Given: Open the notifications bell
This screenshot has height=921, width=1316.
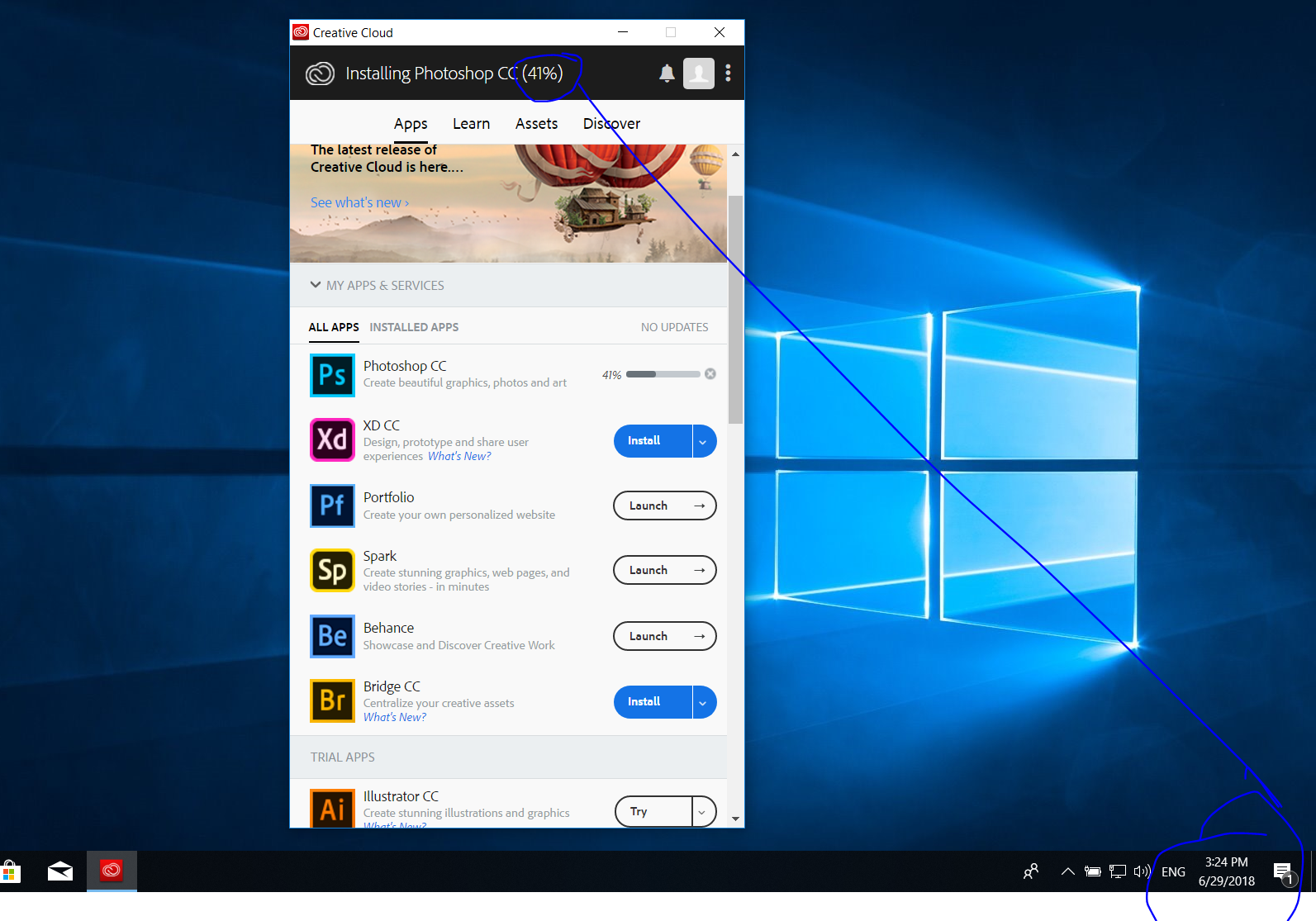Looking at the screenshot, I should (667, 74).
